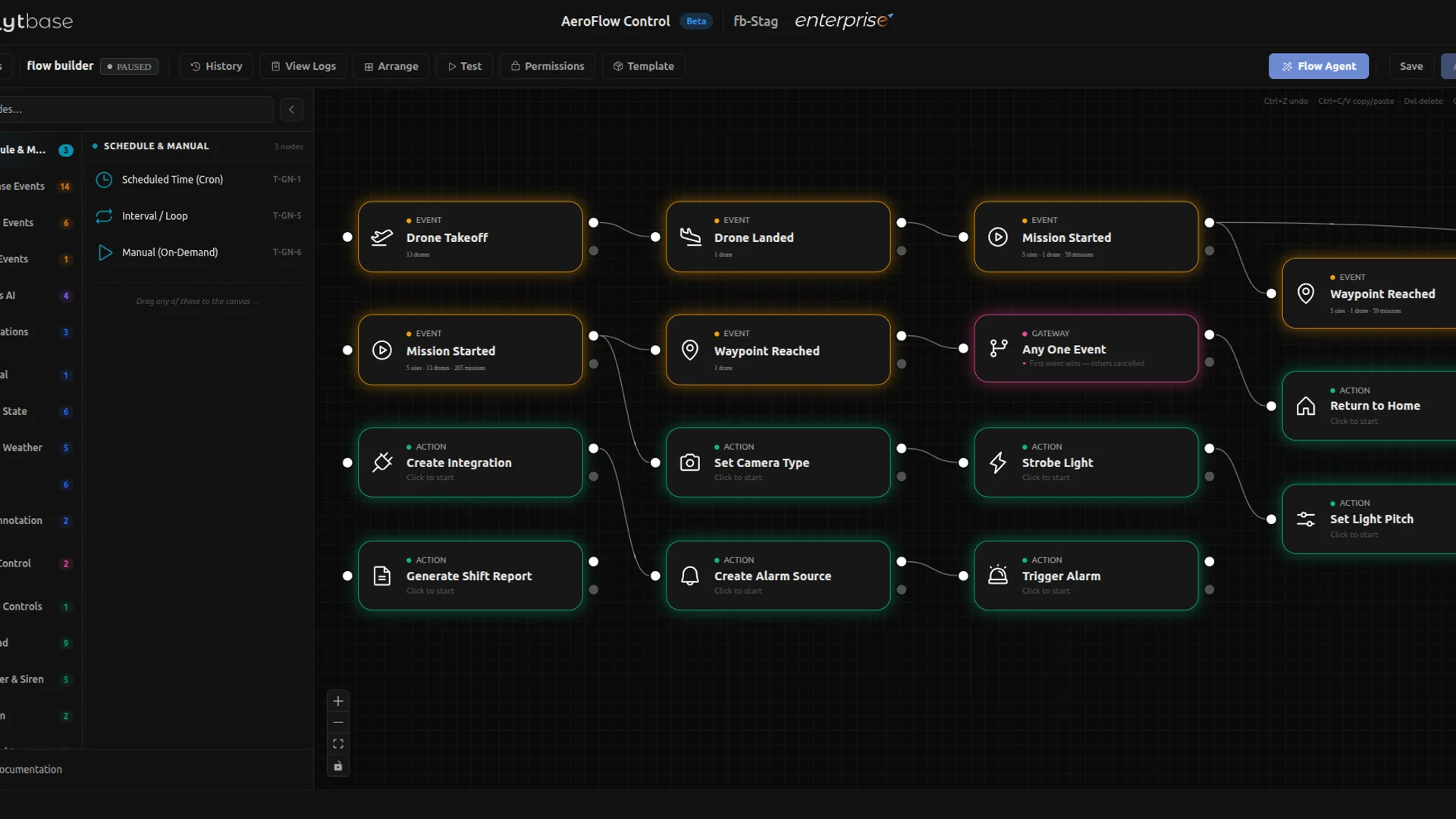Click play icon on Mission Started 13 drones node
Image resolution: width=1456 pixels, height=819 pixels.
(382, 350)
